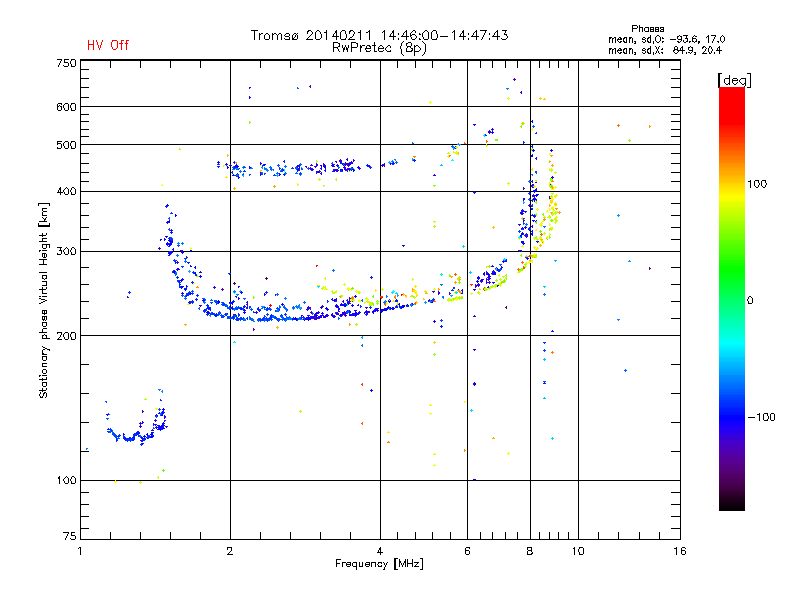Screen dimensions: 800x600
Task: Click the y-axis tick label '500'
Action: pyautogui.click(x=66, y=145)
